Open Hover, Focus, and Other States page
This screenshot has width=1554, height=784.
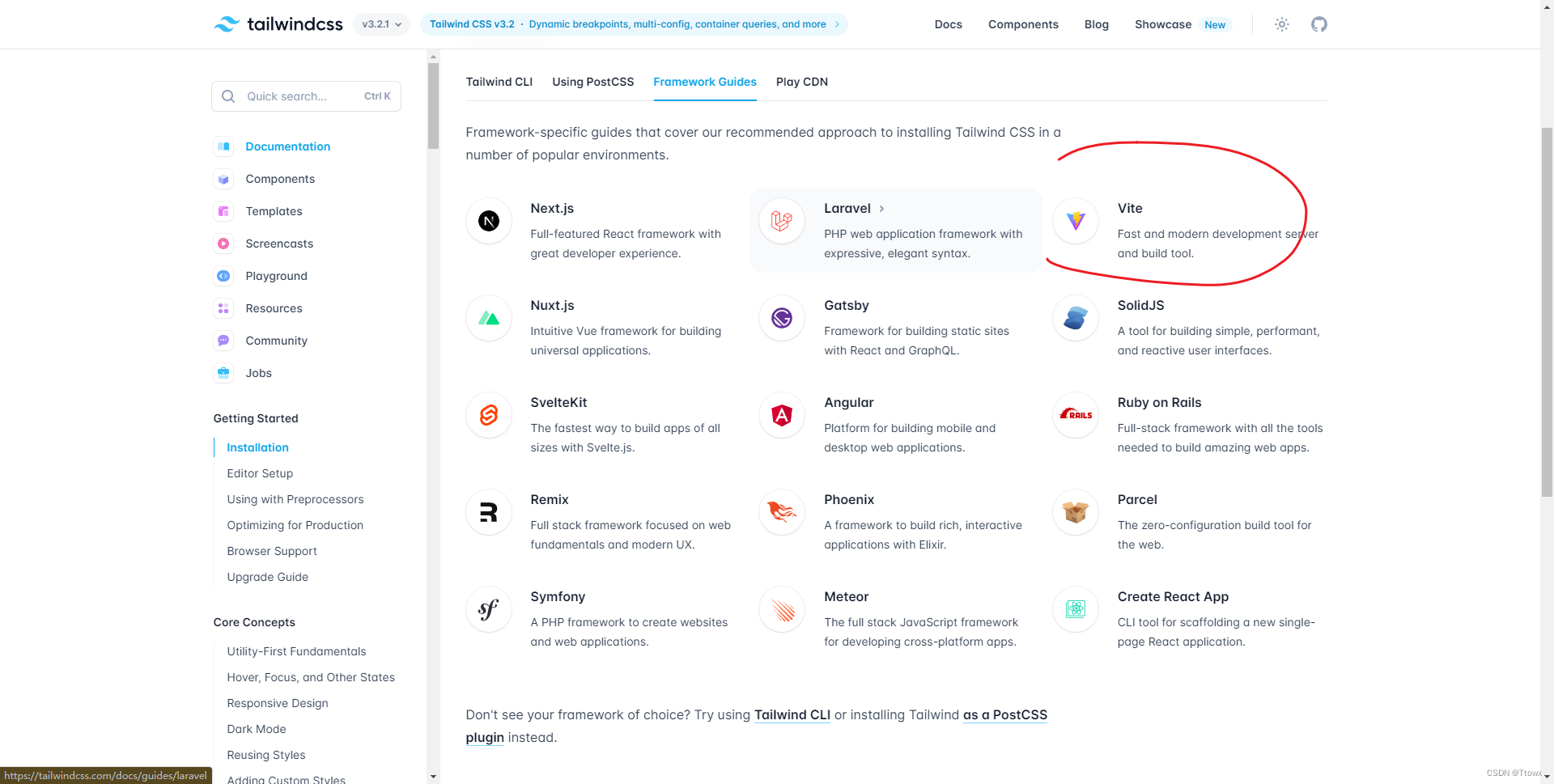pyautogui.click(x=311, y=677)
